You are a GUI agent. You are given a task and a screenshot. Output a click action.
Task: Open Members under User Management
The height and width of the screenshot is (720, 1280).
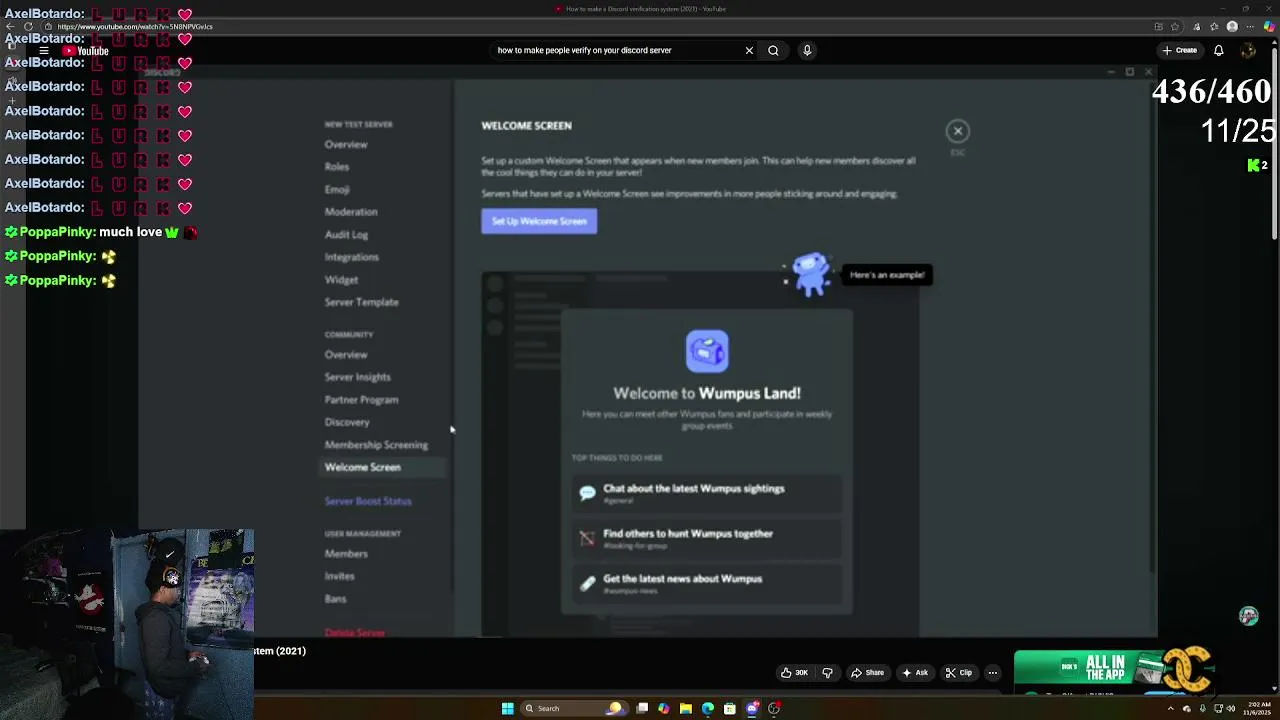(x=346, y=554)
